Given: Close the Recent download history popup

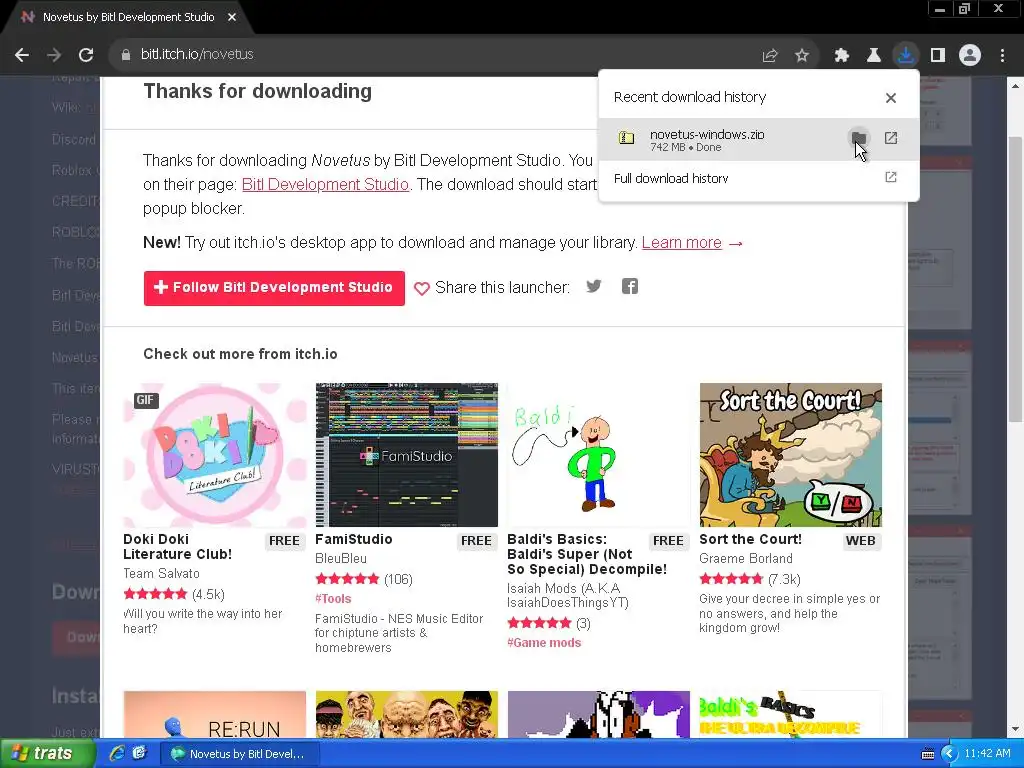Looking at the screenshot, I should click(891, 98).
